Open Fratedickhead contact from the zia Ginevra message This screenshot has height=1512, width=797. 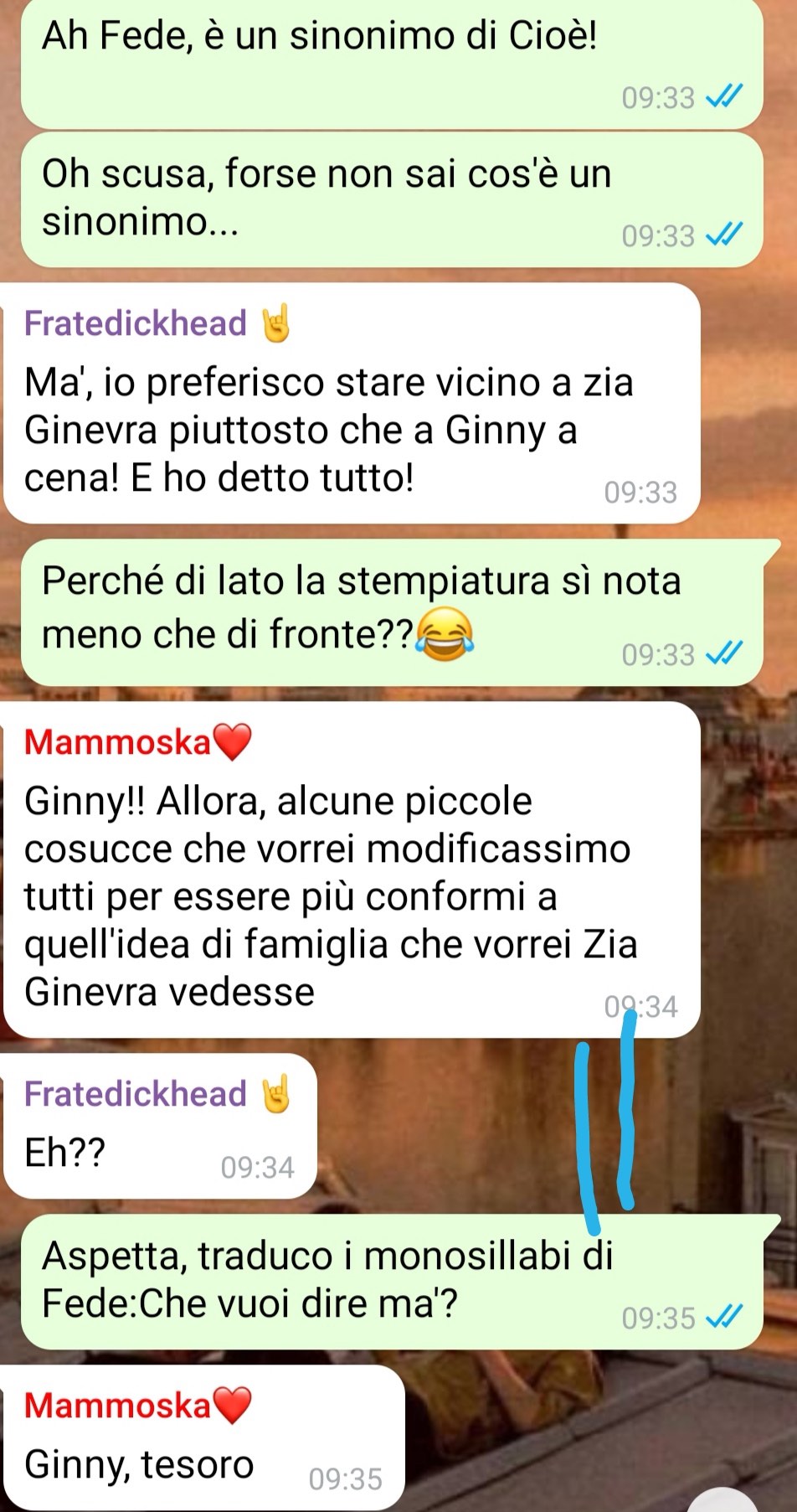click(135, 323)
